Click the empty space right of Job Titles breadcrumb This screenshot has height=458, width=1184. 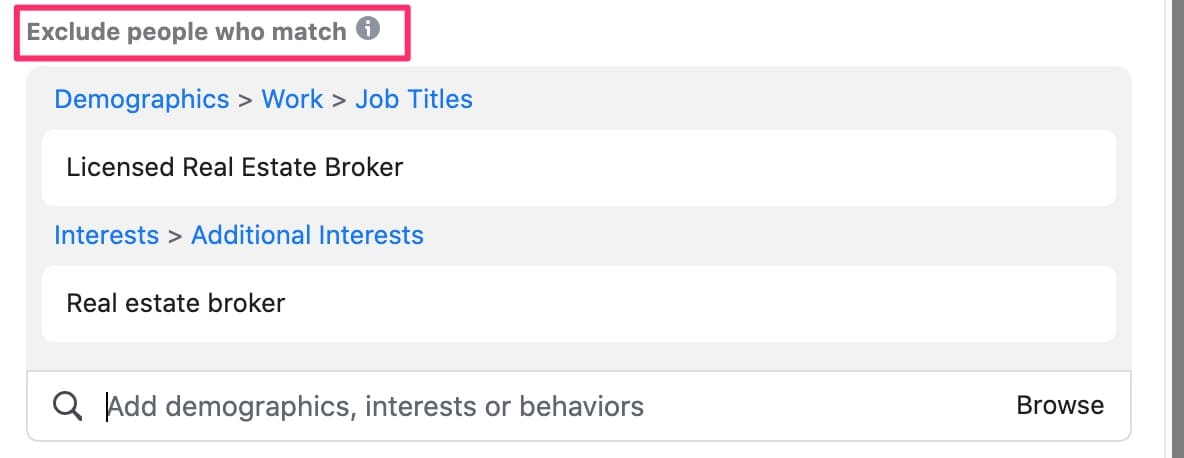[793, 99]
